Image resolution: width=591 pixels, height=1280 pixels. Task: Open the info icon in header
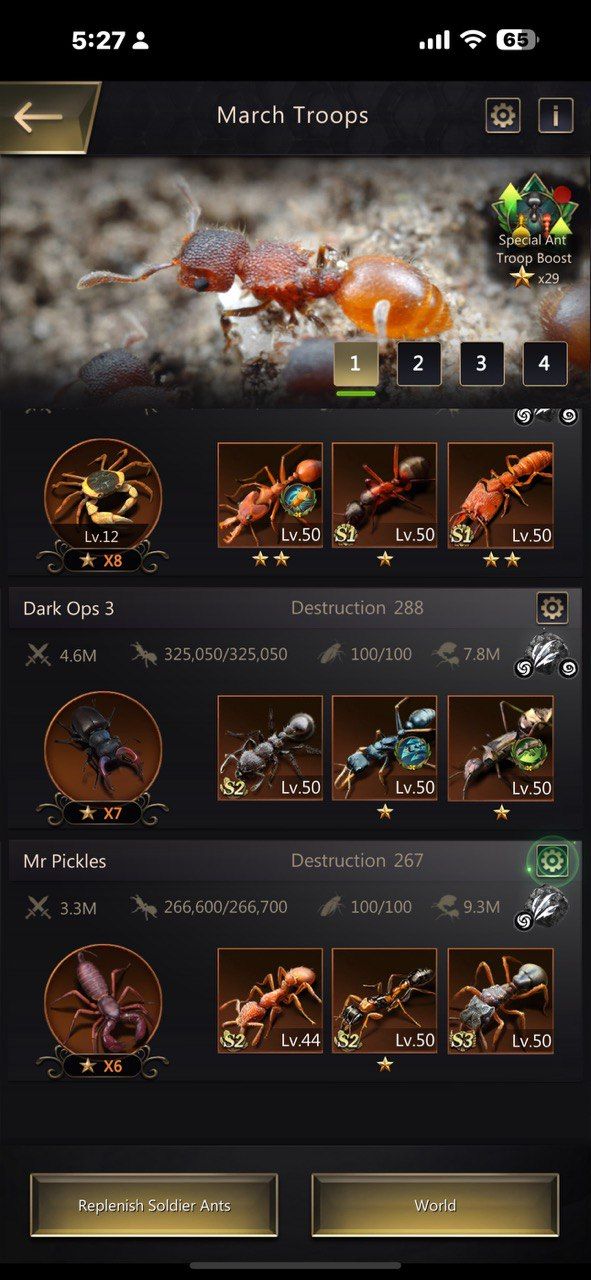(x=556, y=116)
